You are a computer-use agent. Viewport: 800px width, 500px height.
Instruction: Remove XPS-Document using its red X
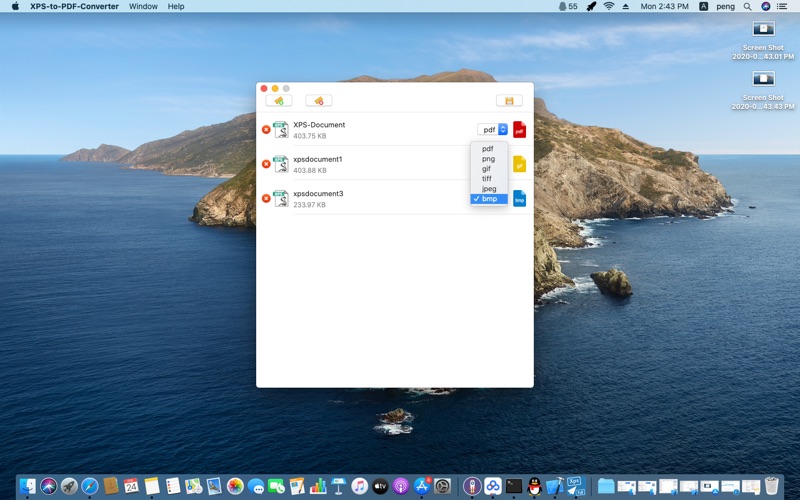tap(266, 130)
